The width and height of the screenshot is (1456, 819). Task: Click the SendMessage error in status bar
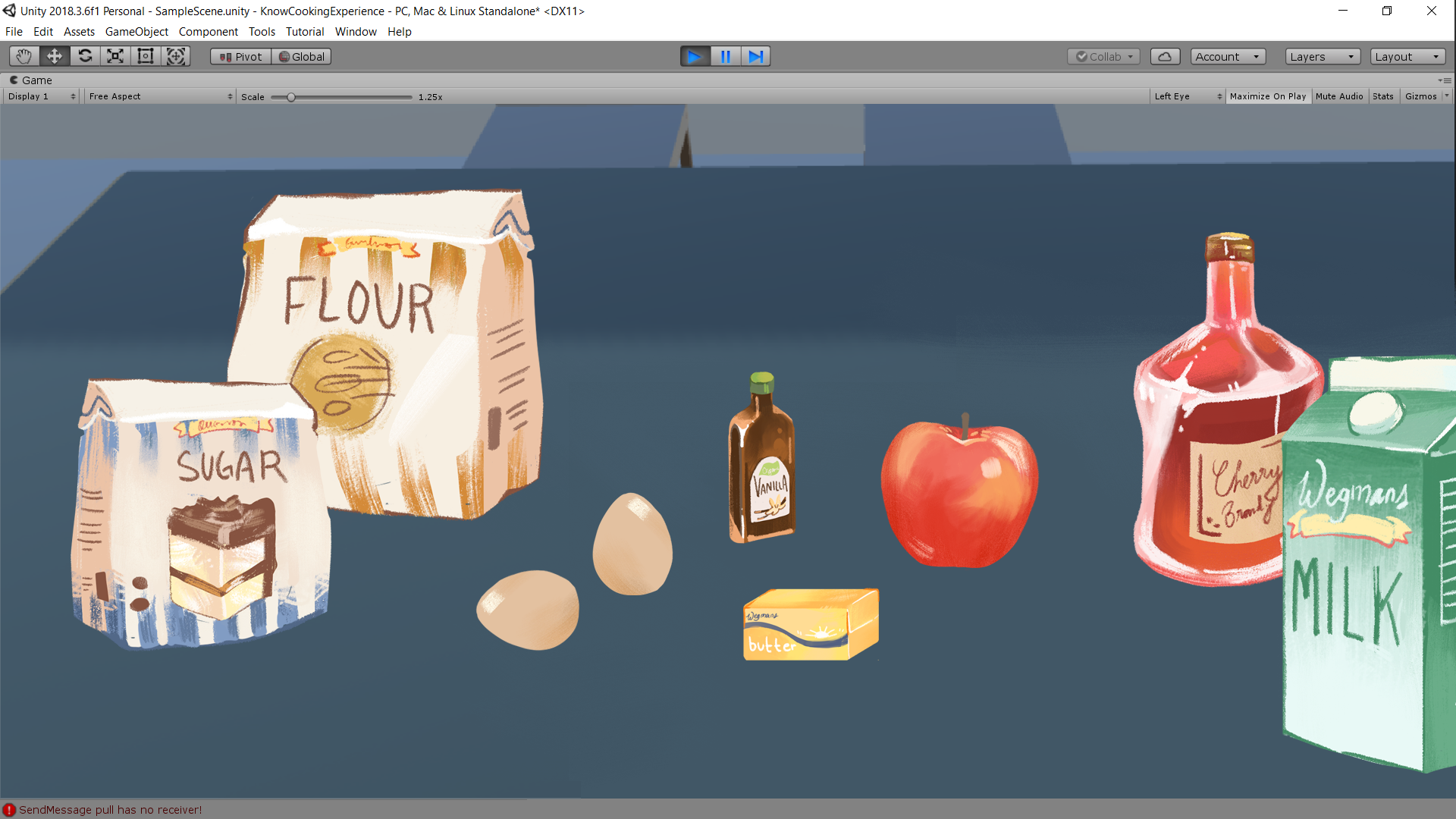(x=110, y=809)
